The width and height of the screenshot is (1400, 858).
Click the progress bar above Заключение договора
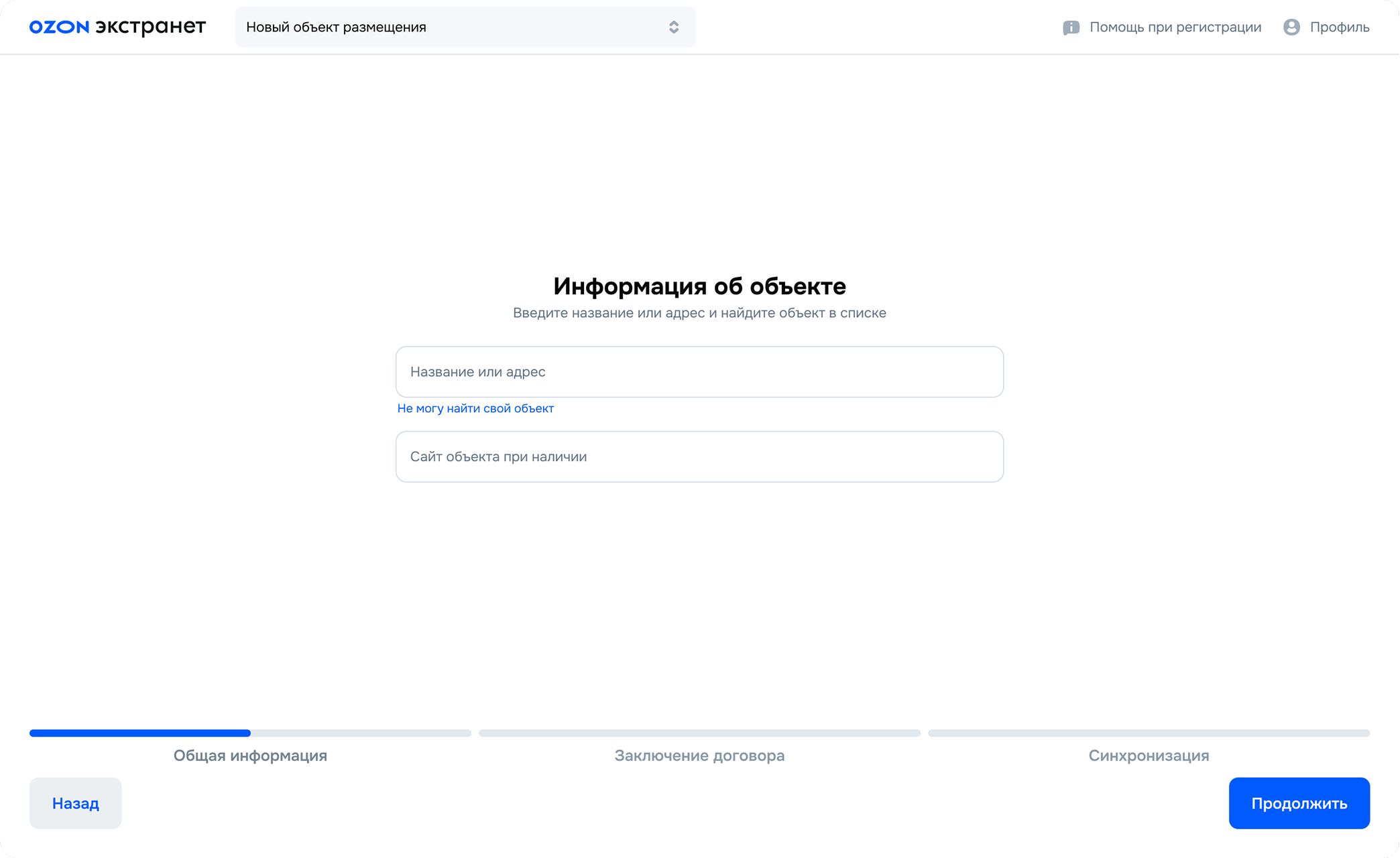coord(699,733)
